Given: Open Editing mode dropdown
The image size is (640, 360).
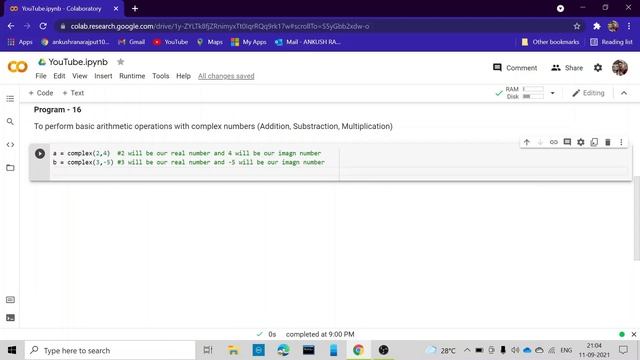Looking at the screenshot, I should [588, 93].
